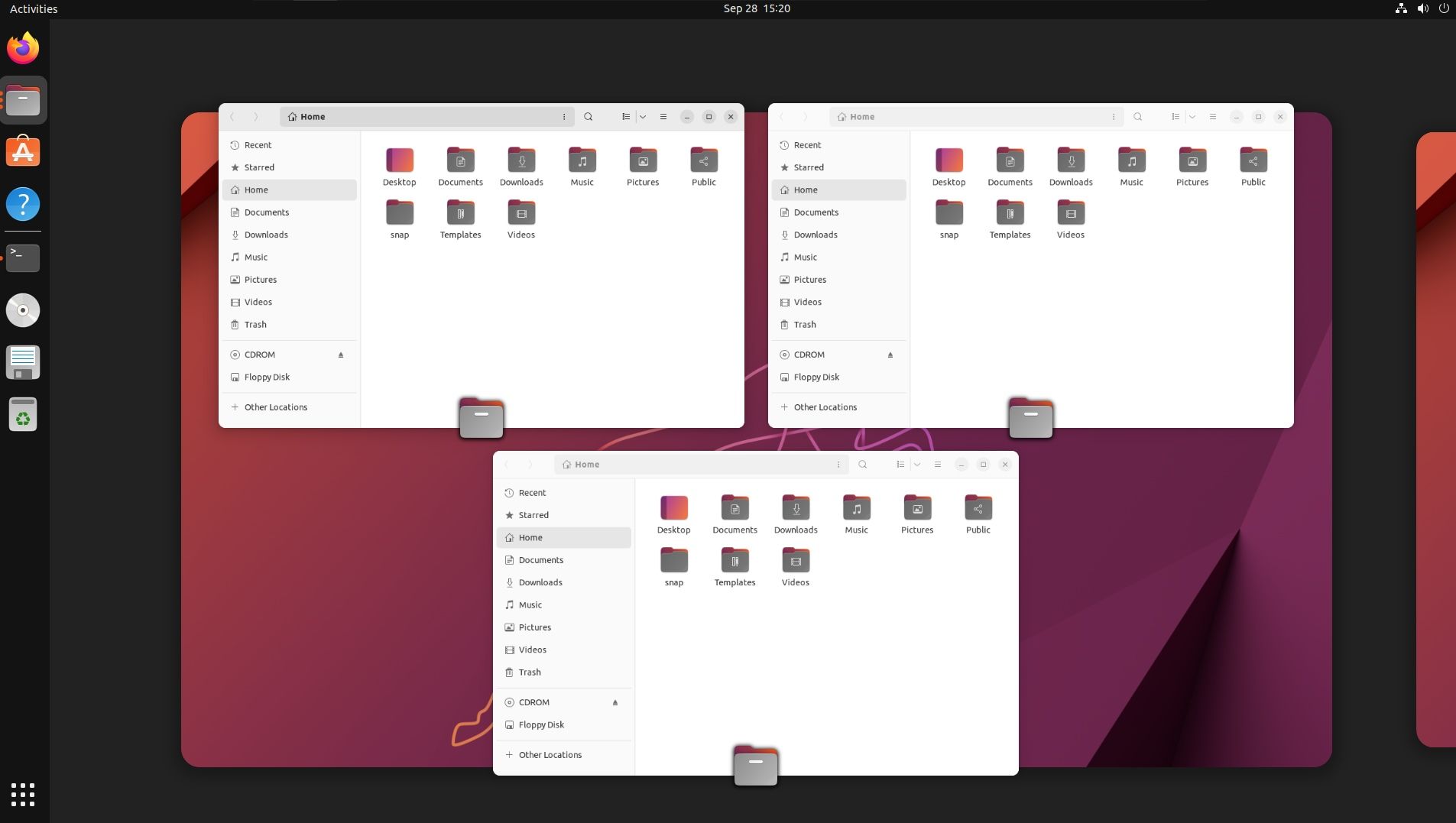The image size is (1456, 823).
Task: Open Firefox from the dock
Action: pos(23,47)
